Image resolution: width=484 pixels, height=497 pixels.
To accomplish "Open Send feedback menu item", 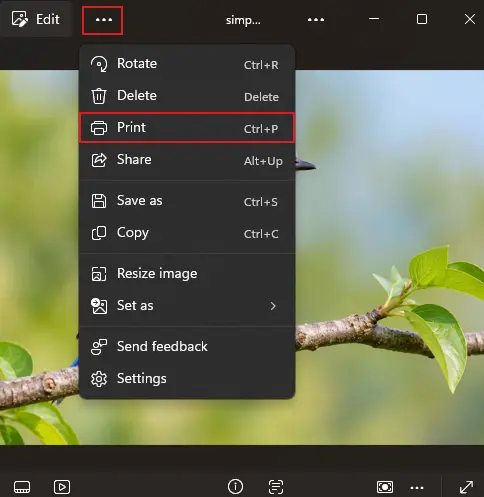I will (187, 347).
